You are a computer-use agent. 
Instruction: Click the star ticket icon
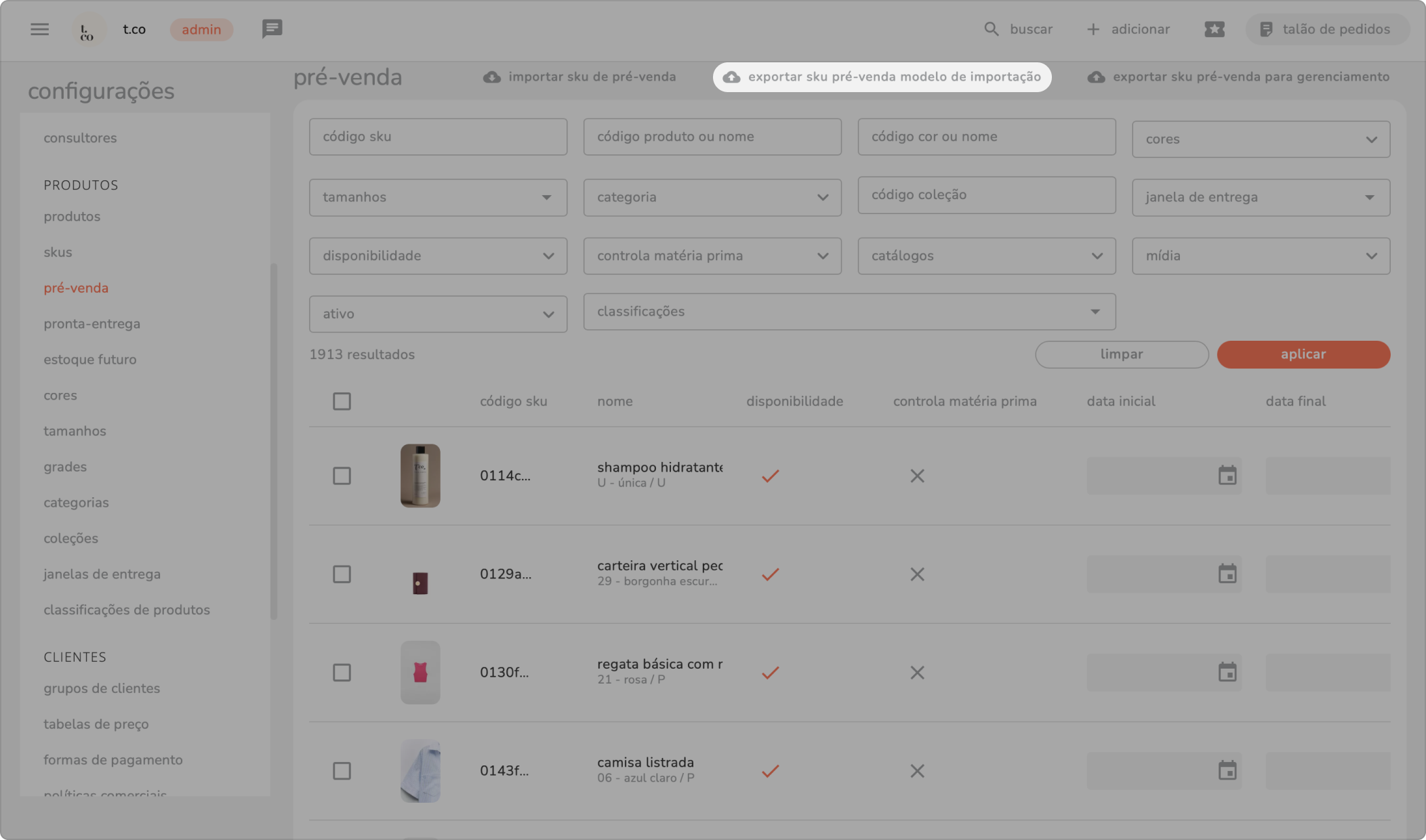[1214, 29]
